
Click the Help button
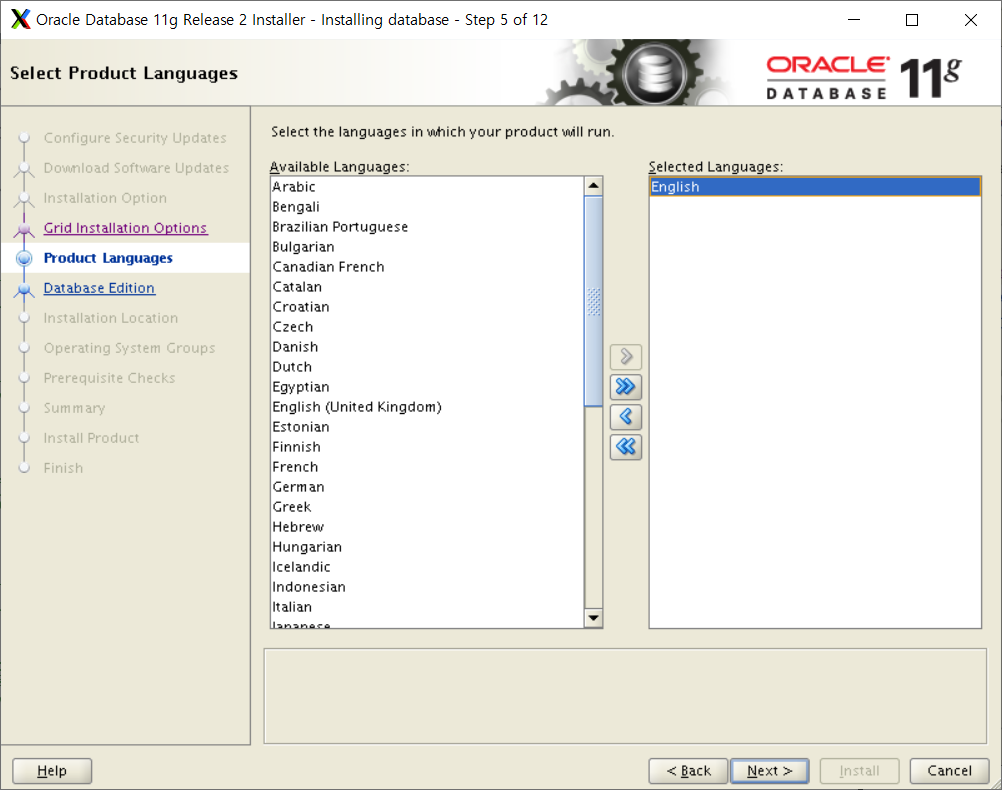pos(52,771)
